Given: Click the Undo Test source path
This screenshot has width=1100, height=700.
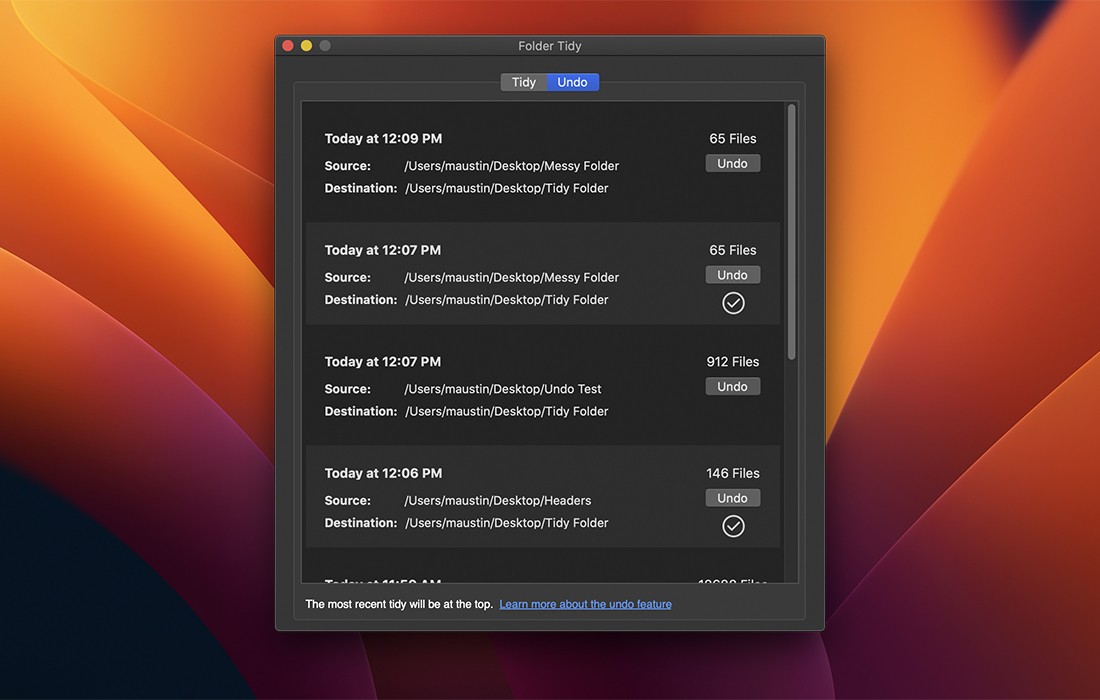Looking at the screenshot, I should [x=502, y=389].
